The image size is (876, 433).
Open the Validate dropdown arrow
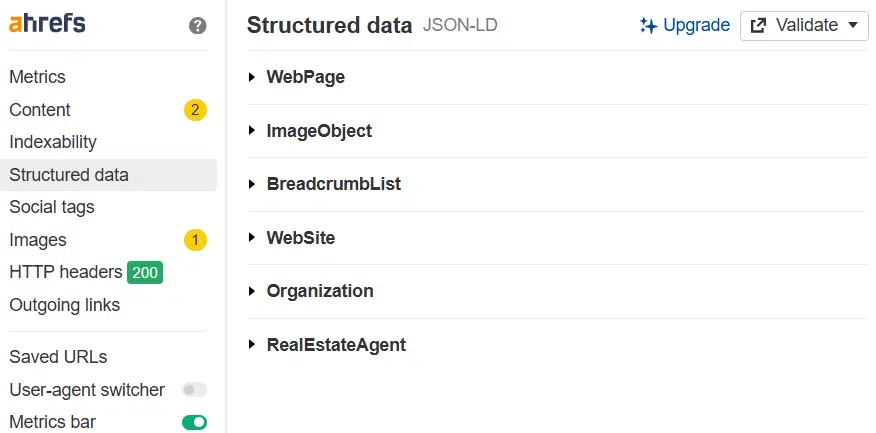coord(852,26)
